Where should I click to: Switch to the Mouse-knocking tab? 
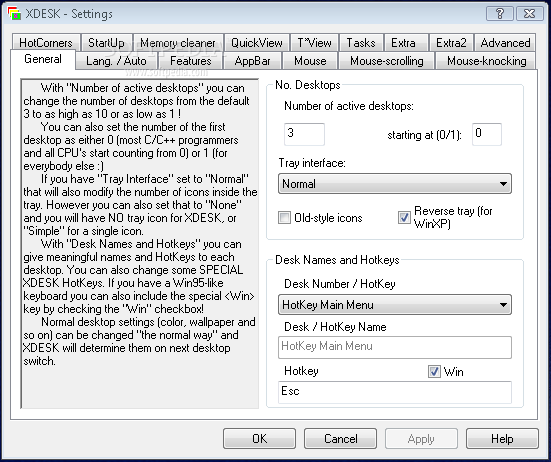(487, 61)
